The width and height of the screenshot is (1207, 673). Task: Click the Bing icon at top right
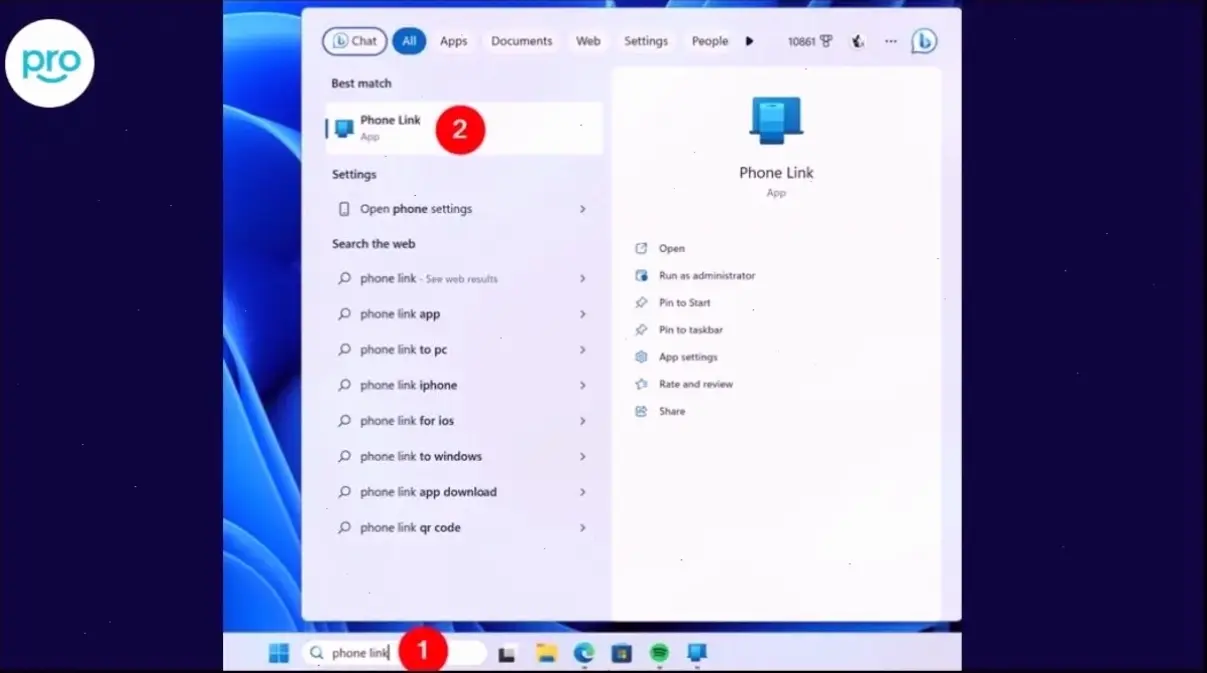click(924, 41)
